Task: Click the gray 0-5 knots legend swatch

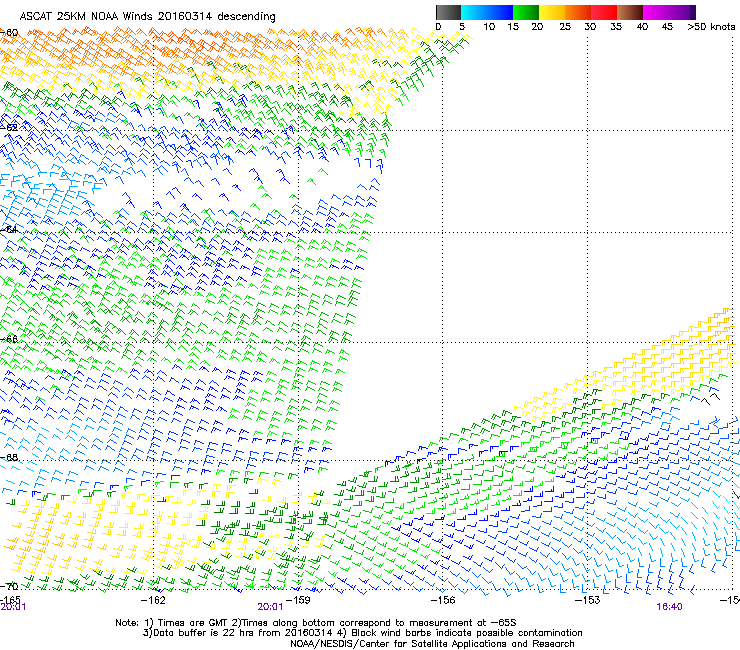Action: pyautogui.click(x=448, y=12)
